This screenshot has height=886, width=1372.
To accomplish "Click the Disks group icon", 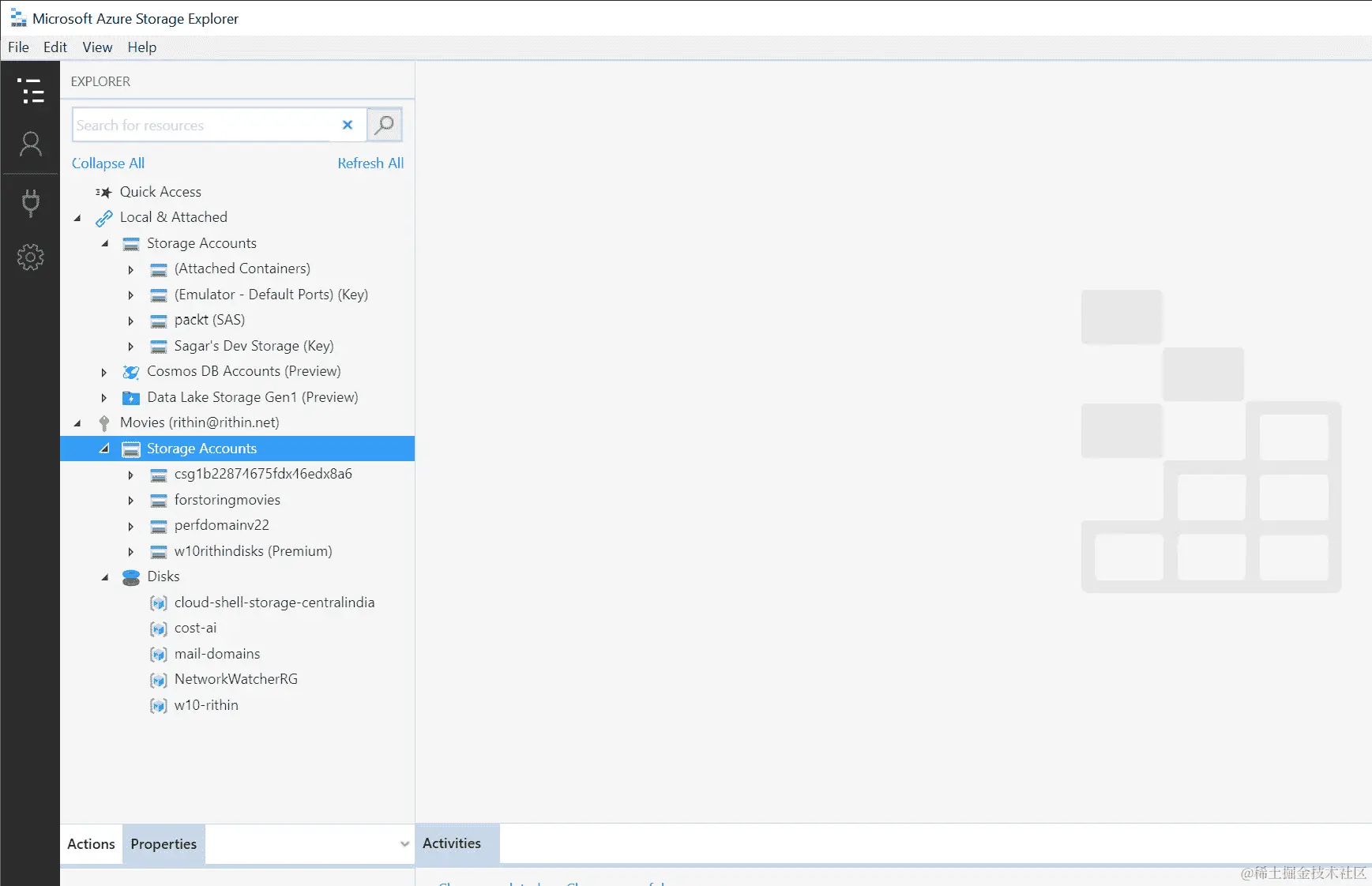I will pos(131,577).
